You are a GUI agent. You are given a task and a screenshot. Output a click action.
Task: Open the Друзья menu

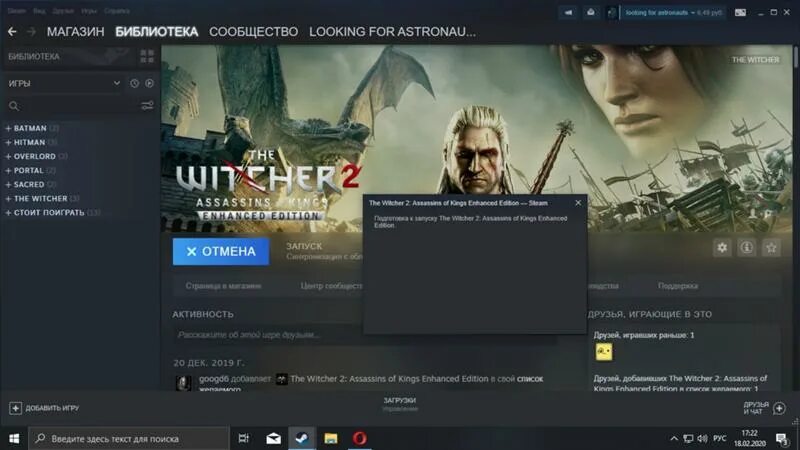63,11
